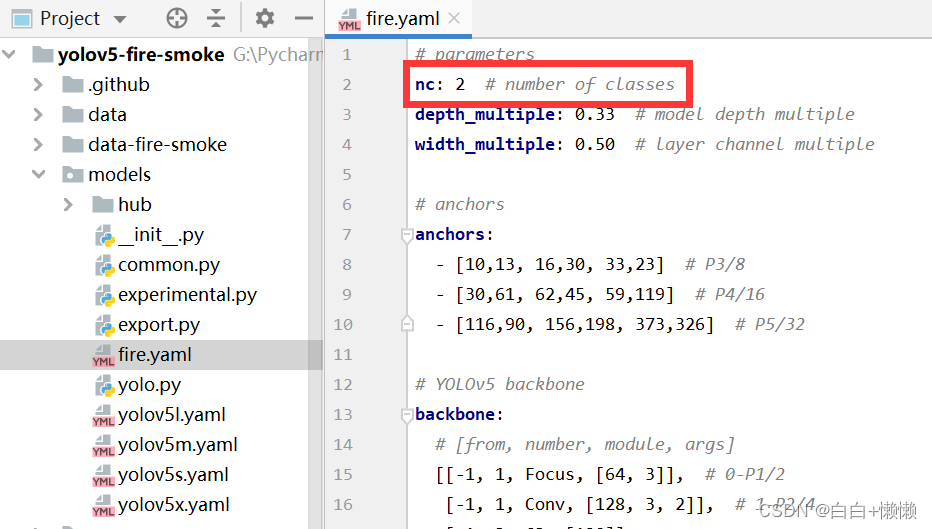Click line number 12 in the gutter

click(x=343, y=385)
